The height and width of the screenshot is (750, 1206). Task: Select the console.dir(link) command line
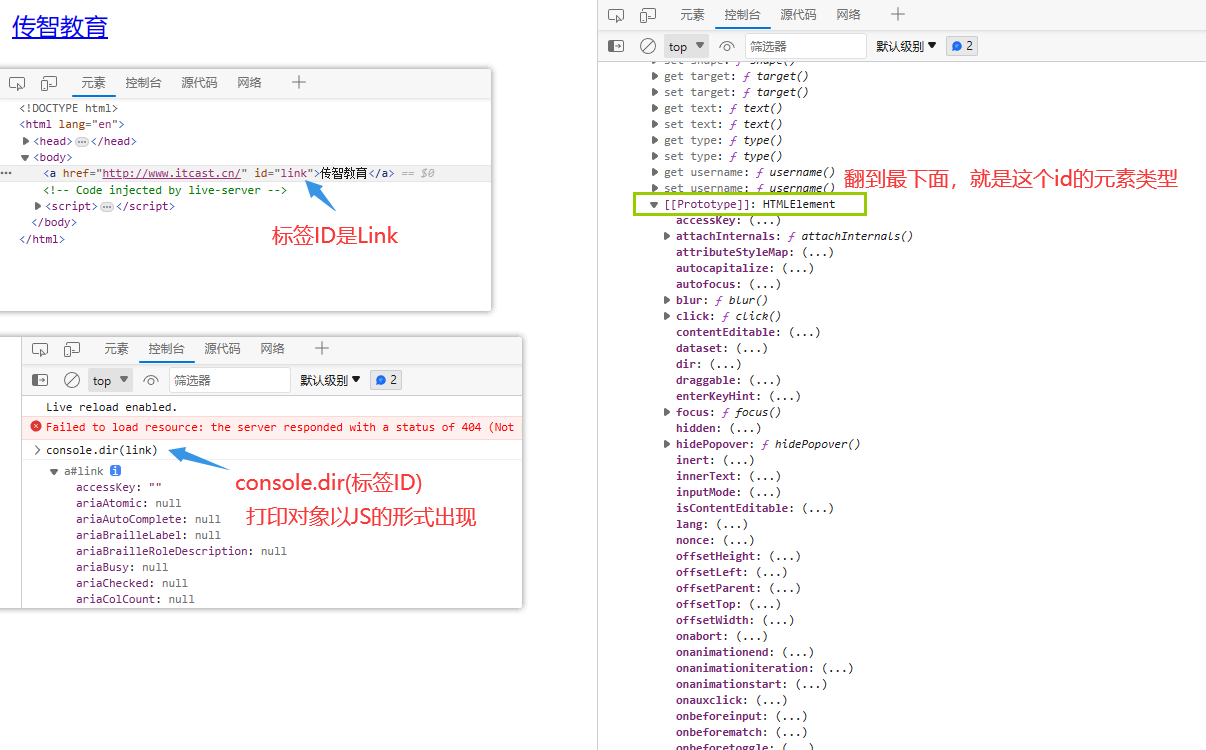tap(101, 450)
